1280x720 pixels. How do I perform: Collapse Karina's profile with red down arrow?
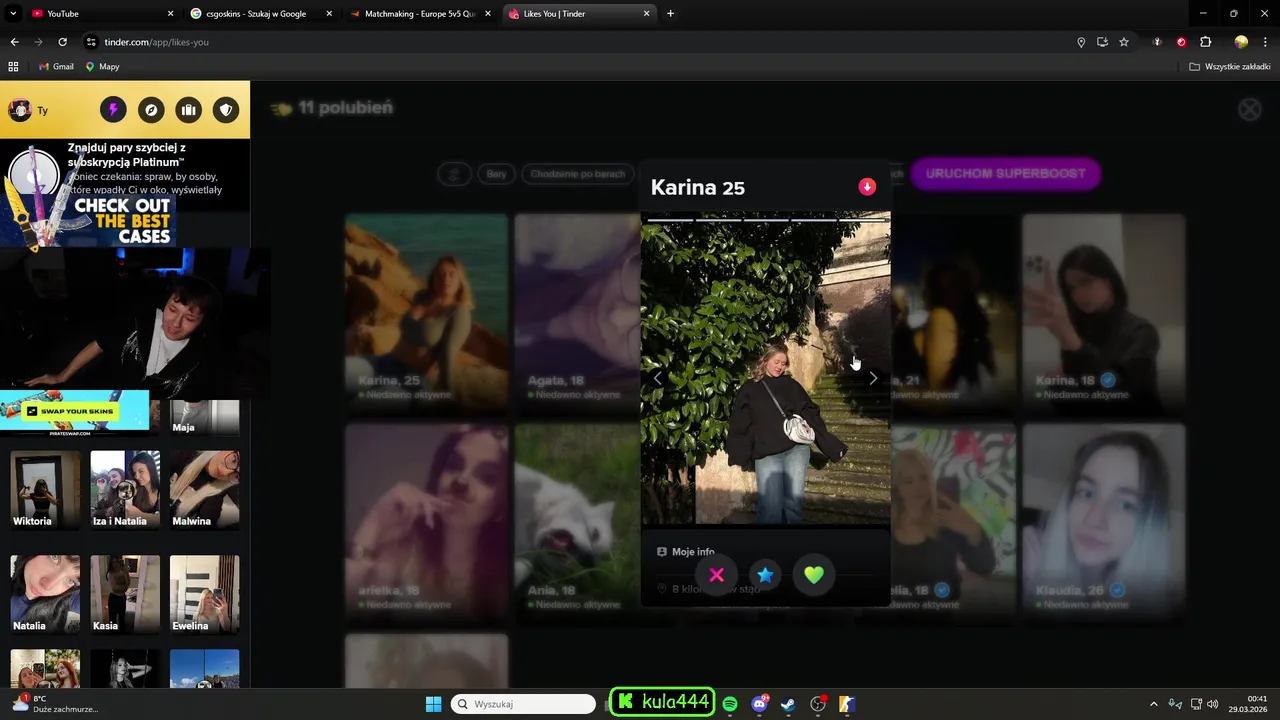pyautogui.click(x=867, y=187)
